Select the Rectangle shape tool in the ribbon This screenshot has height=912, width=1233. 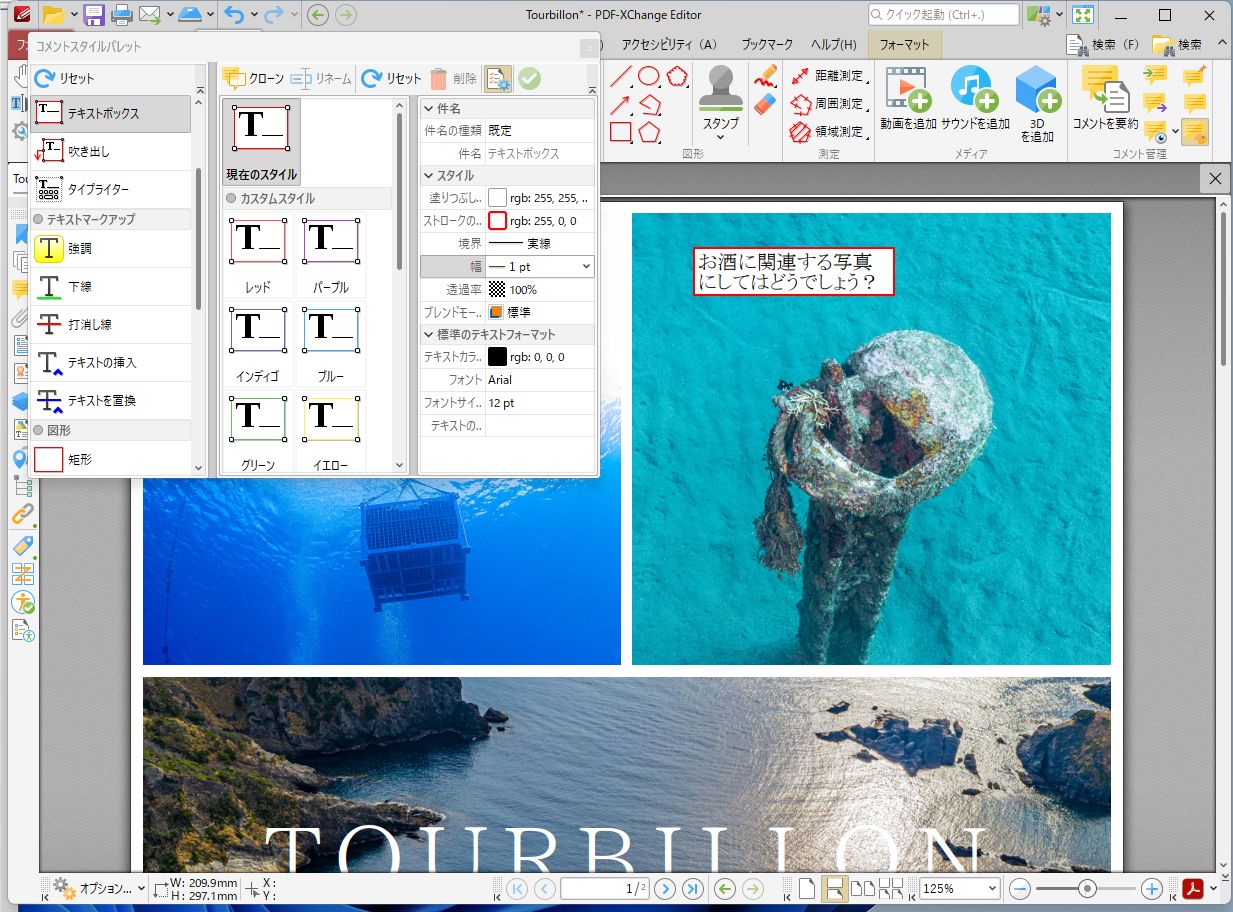[x=621, y=132]
